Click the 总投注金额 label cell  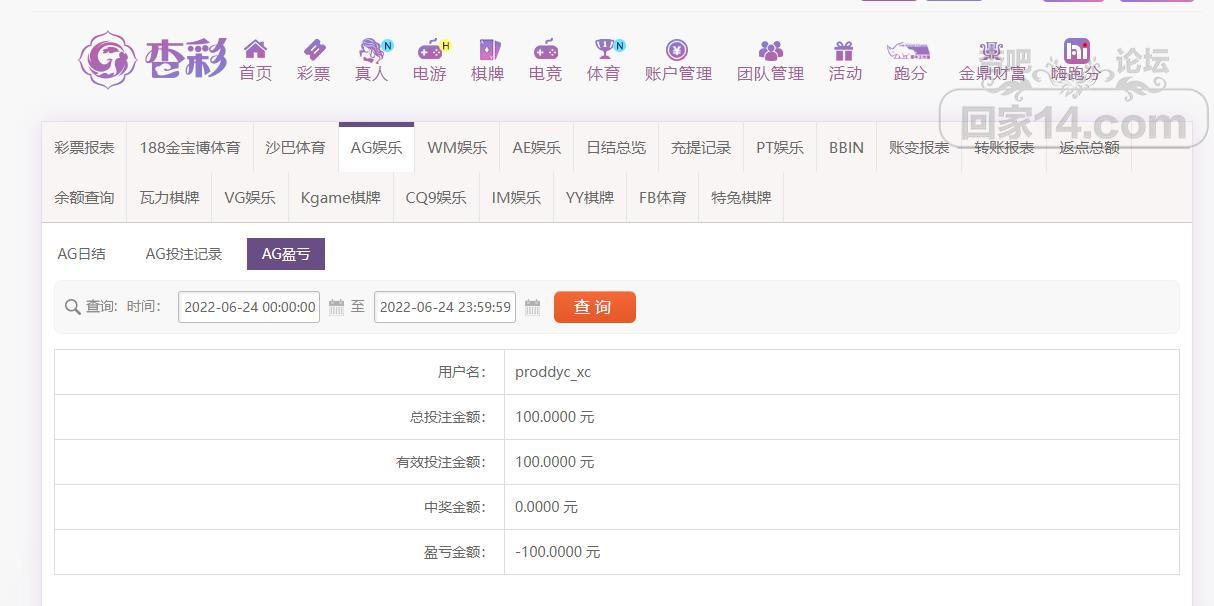point(280,417)
